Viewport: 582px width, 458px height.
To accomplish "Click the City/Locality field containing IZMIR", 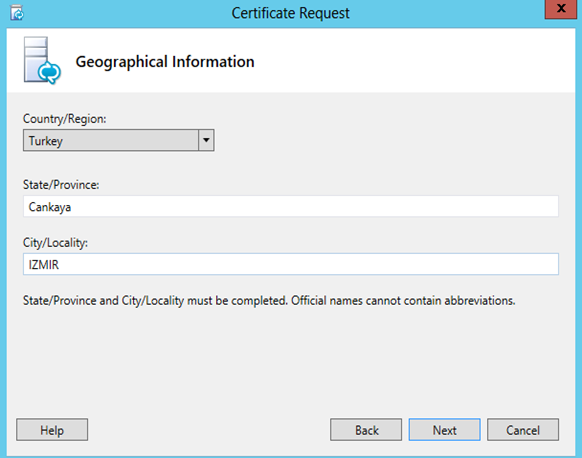I will click(x=291, y=264).
